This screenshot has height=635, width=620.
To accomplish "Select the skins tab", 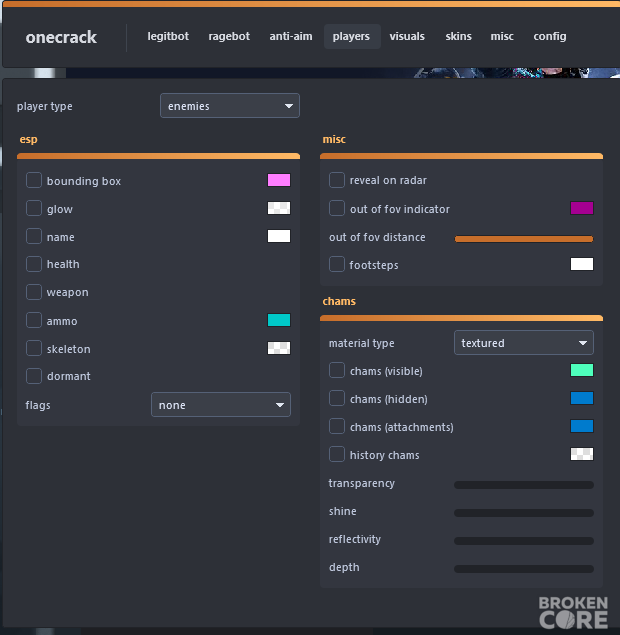I will [458, 36].
